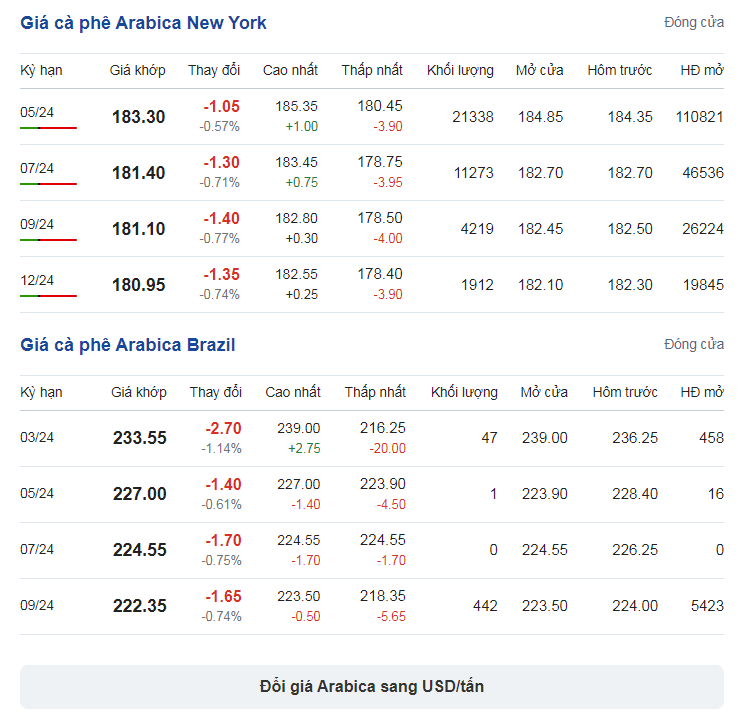Click the red-green range bar under 05/24

click(49, 128)
